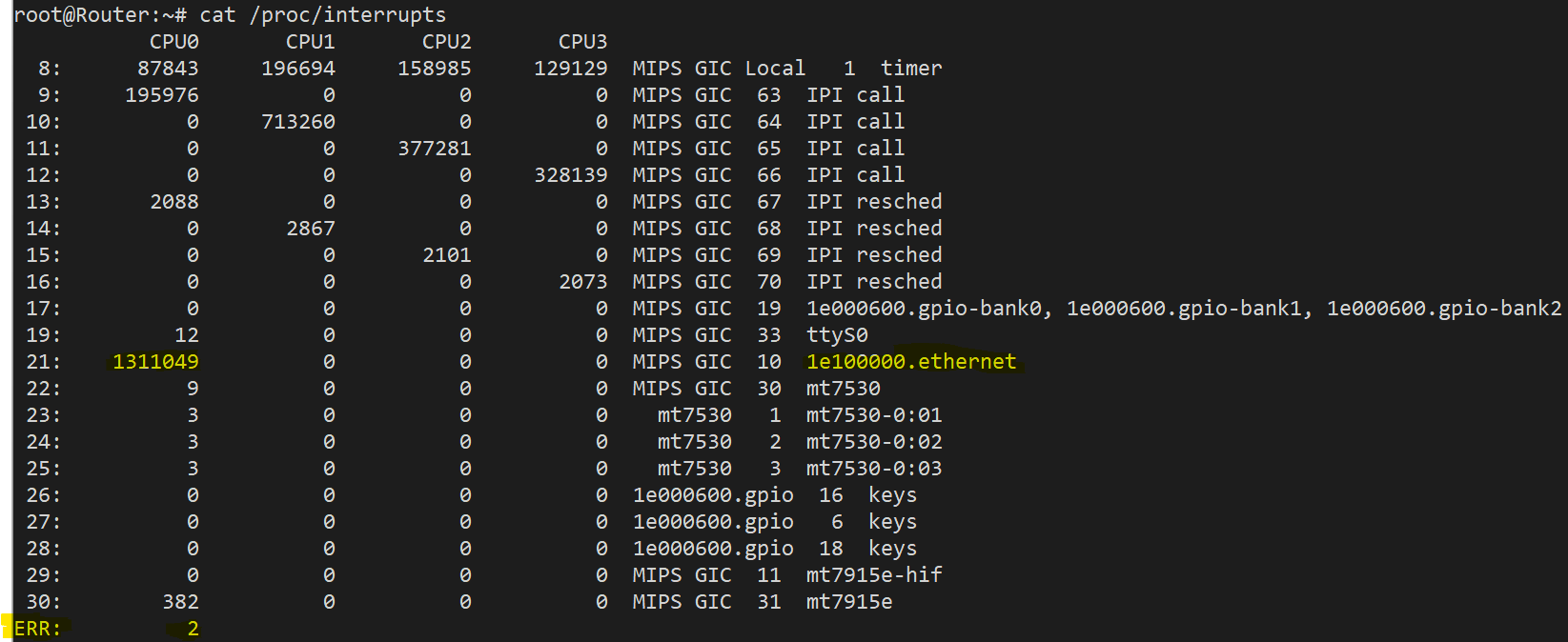Select the resched count 2073
Viewport: 1568px width, 642px height.
(583, 282)
